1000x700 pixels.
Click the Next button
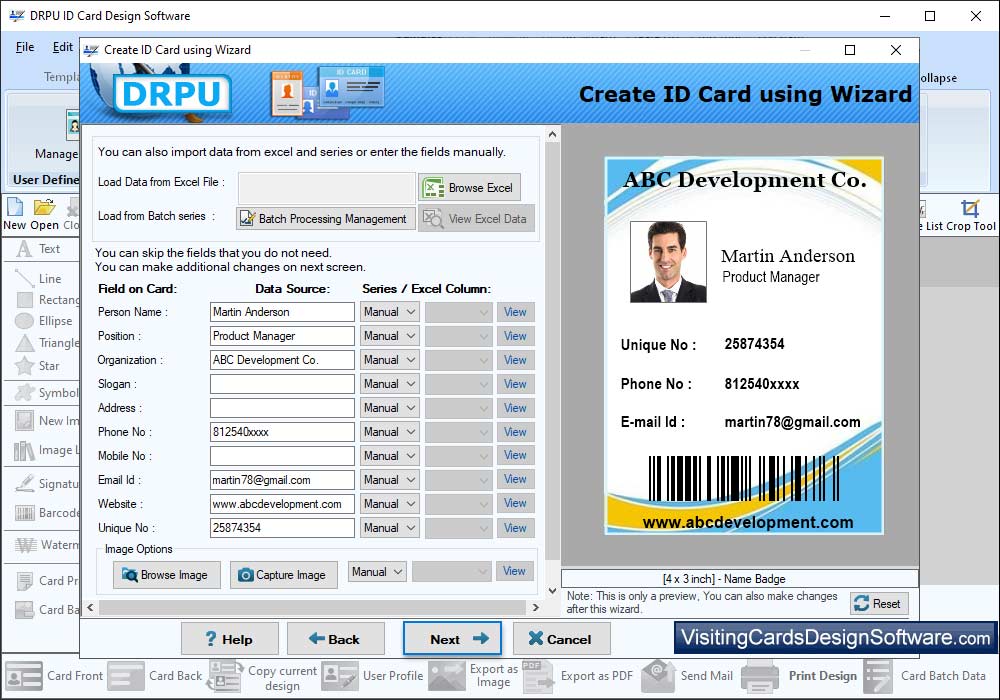point(452,639)
